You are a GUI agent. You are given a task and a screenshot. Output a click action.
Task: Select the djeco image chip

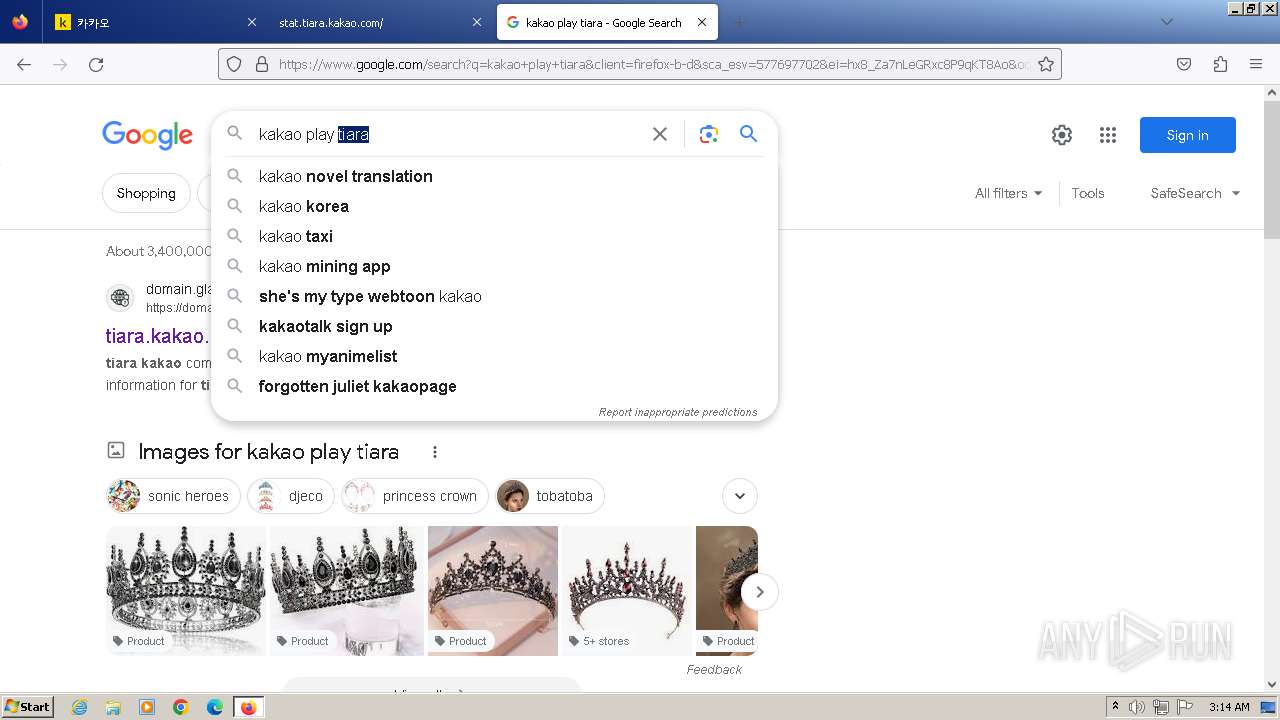(x=291, y=496)
